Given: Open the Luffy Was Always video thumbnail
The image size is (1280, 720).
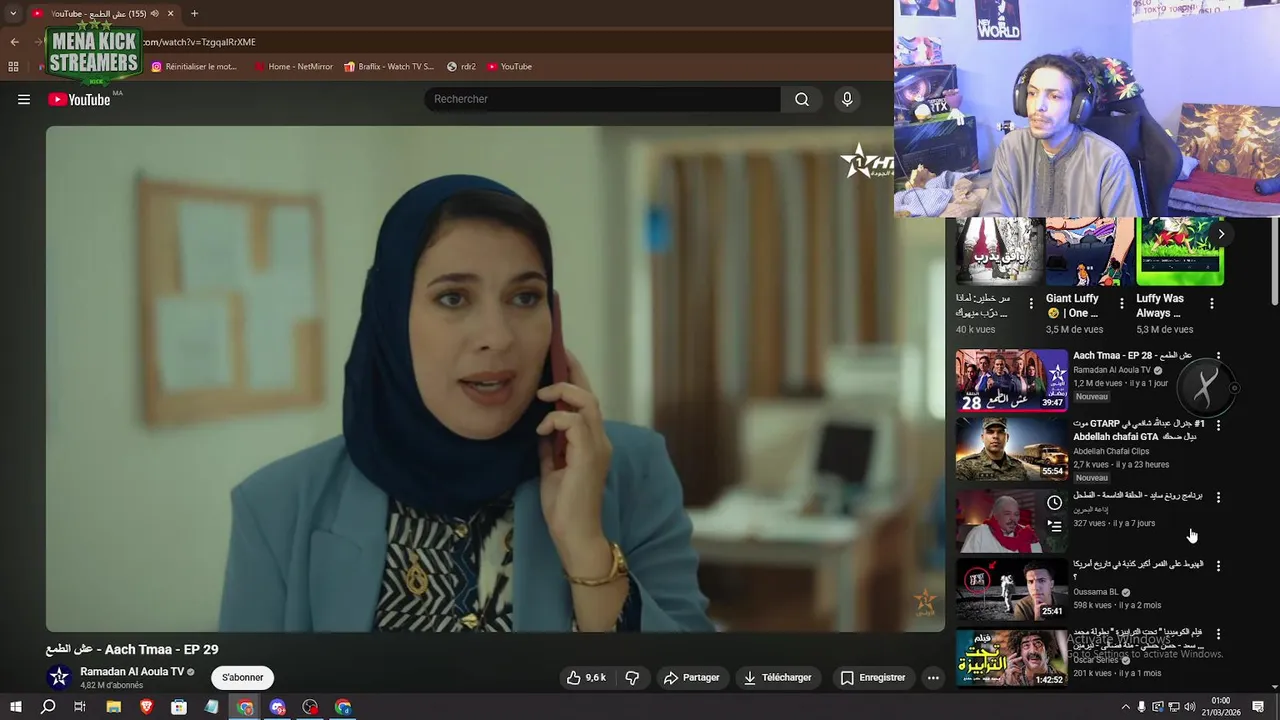Looking at the screenshot, I should tap(1180, 251).
